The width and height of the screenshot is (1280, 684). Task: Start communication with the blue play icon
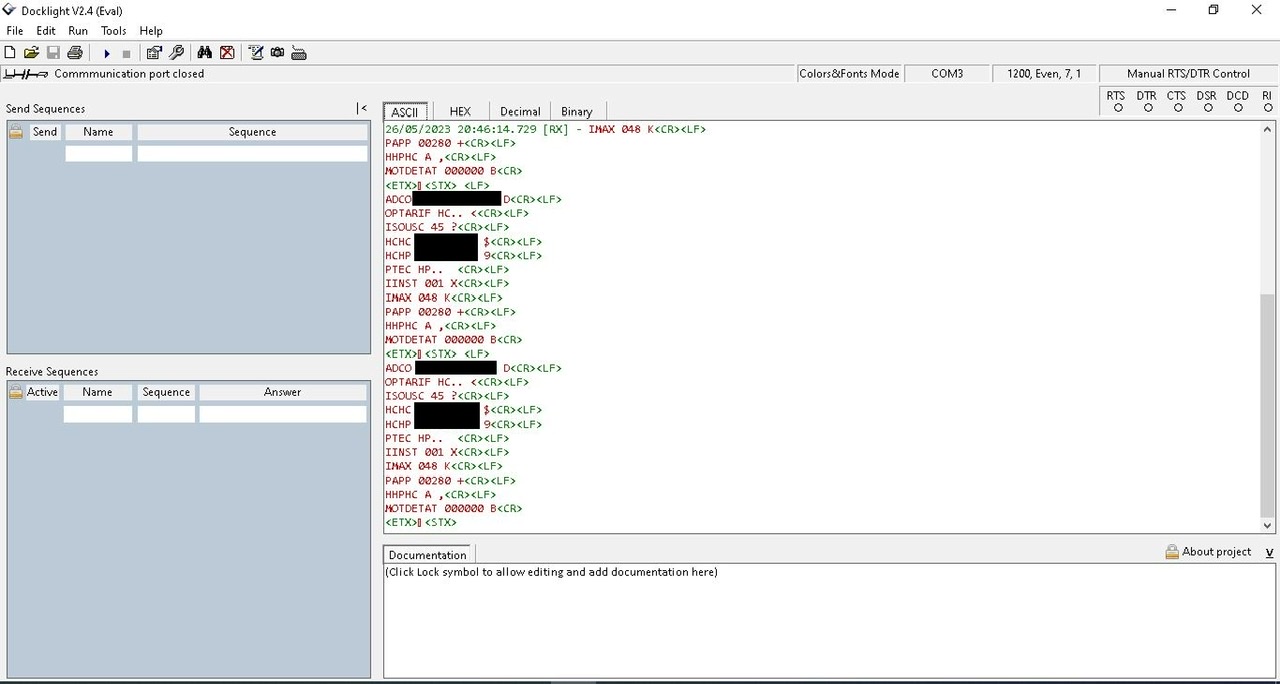(x=107, y=53)
